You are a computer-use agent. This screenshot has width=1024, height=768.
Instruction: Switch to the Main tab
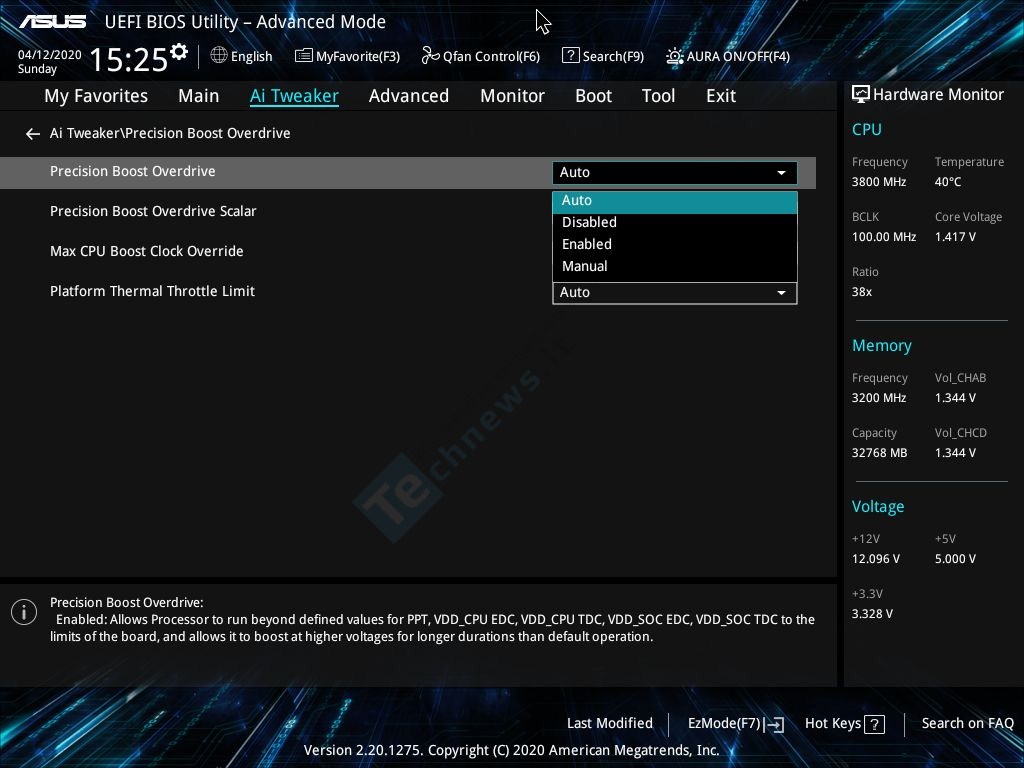pos(199,96)
